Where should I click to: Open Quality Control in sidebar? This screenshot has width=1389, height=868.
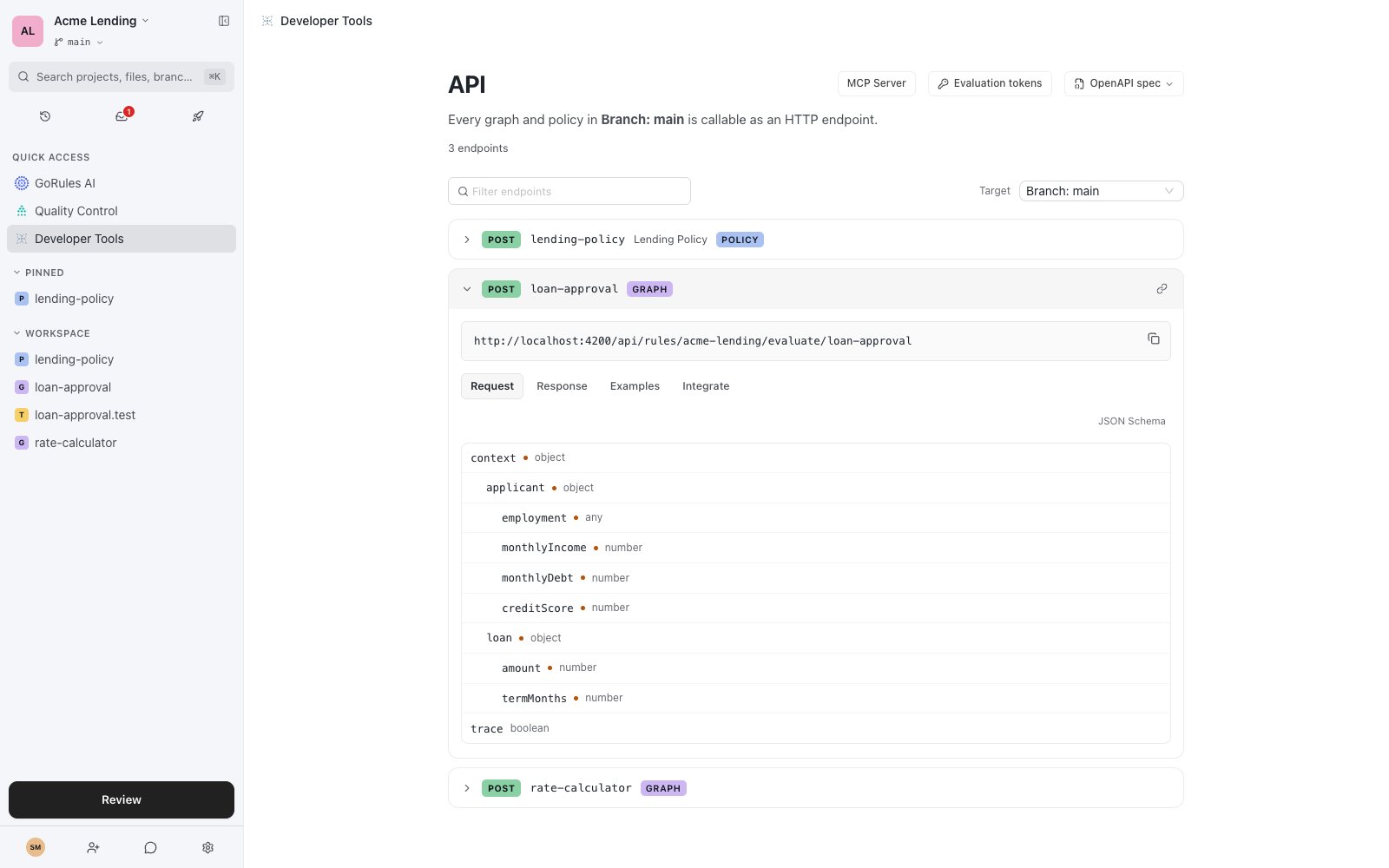pos(122,211)
